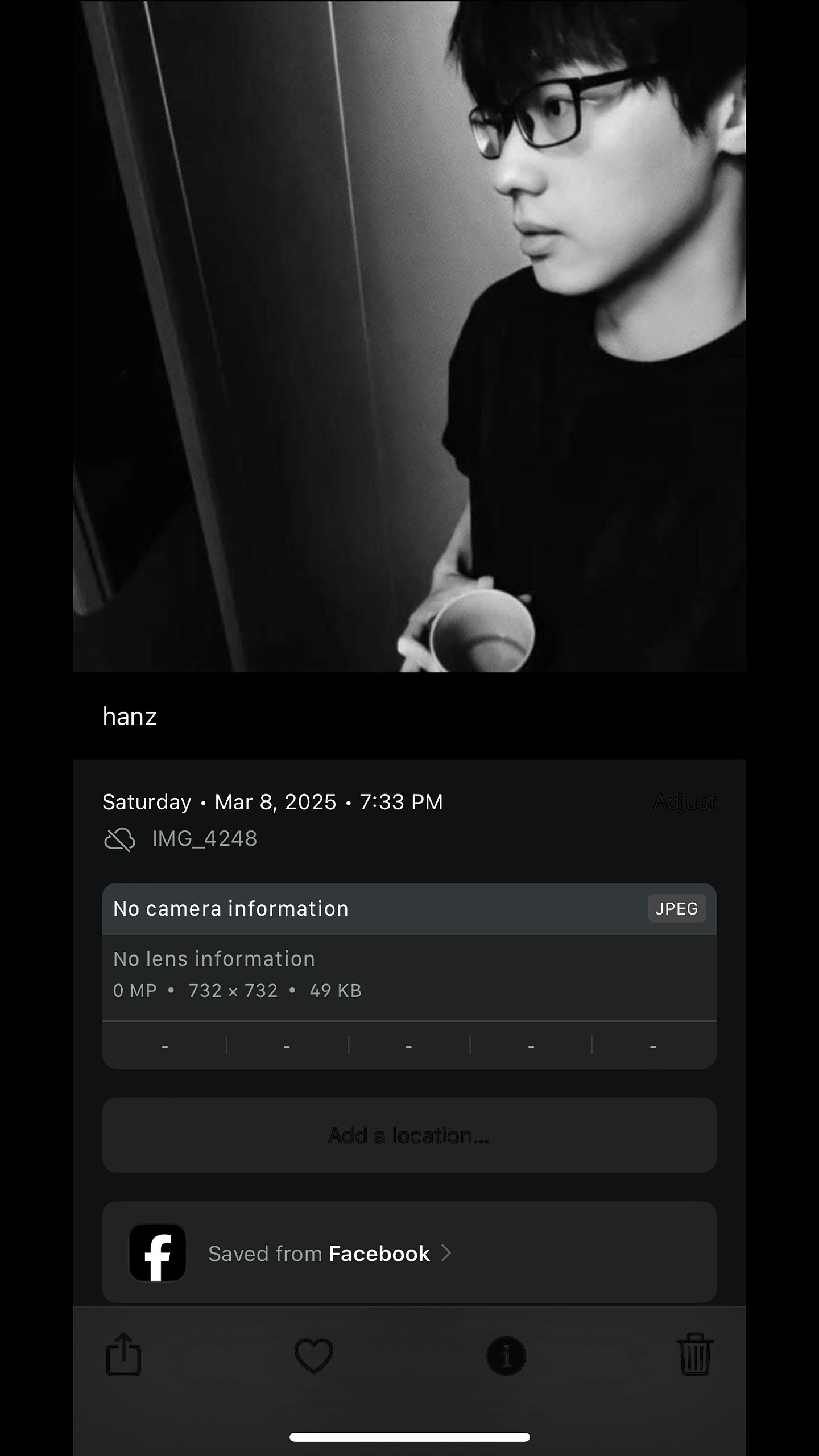Favorite the photo with the heart icon

[313, 1356]
